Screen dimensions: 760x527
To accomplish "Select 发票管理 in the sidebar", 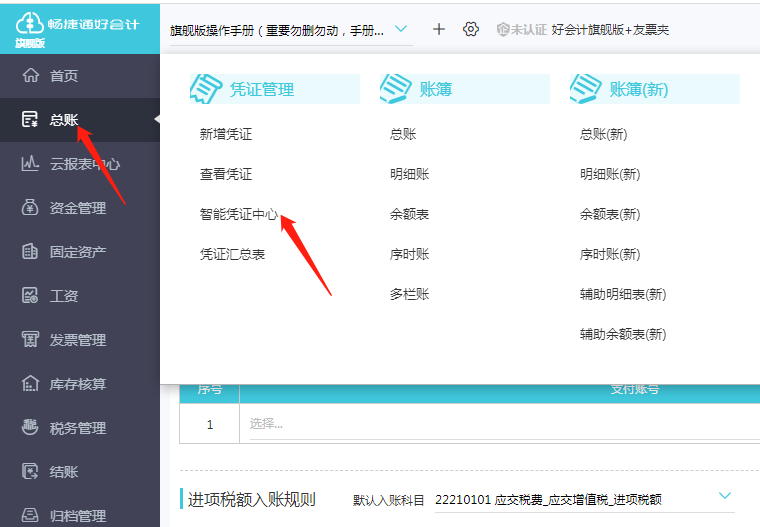I will coord(80,340).
